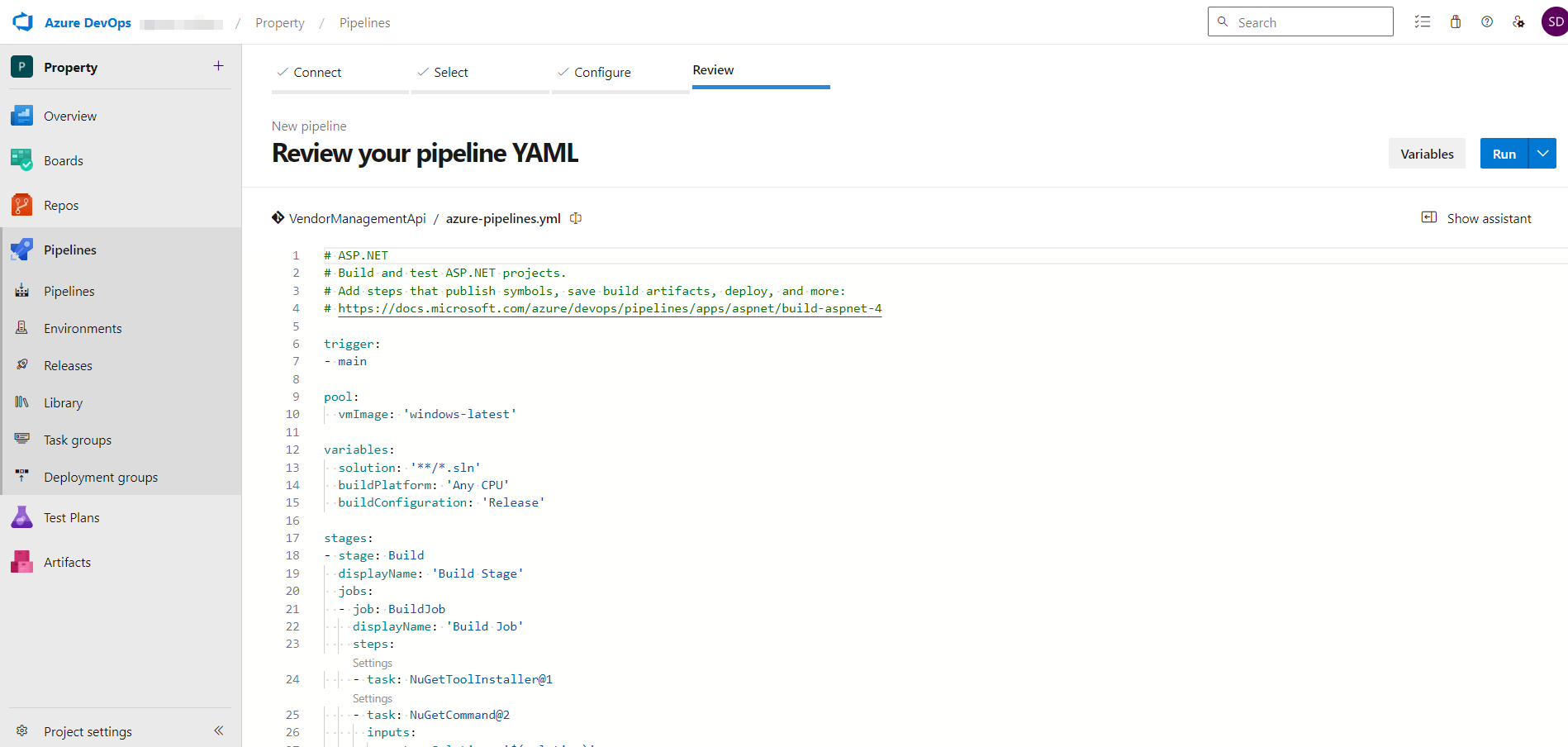Open the Boards hub icon
Image resolution: width=1568 pixels, height=747 pixels.
tap(21, 160)
